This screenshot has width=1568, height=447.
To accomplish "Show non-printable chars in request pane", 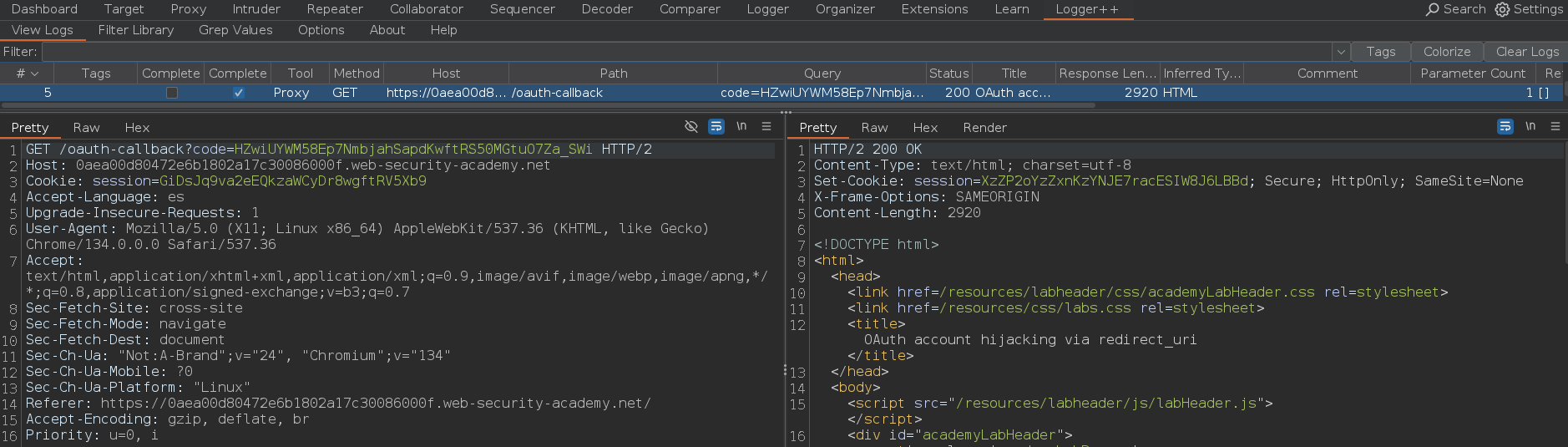I will 741,127.
